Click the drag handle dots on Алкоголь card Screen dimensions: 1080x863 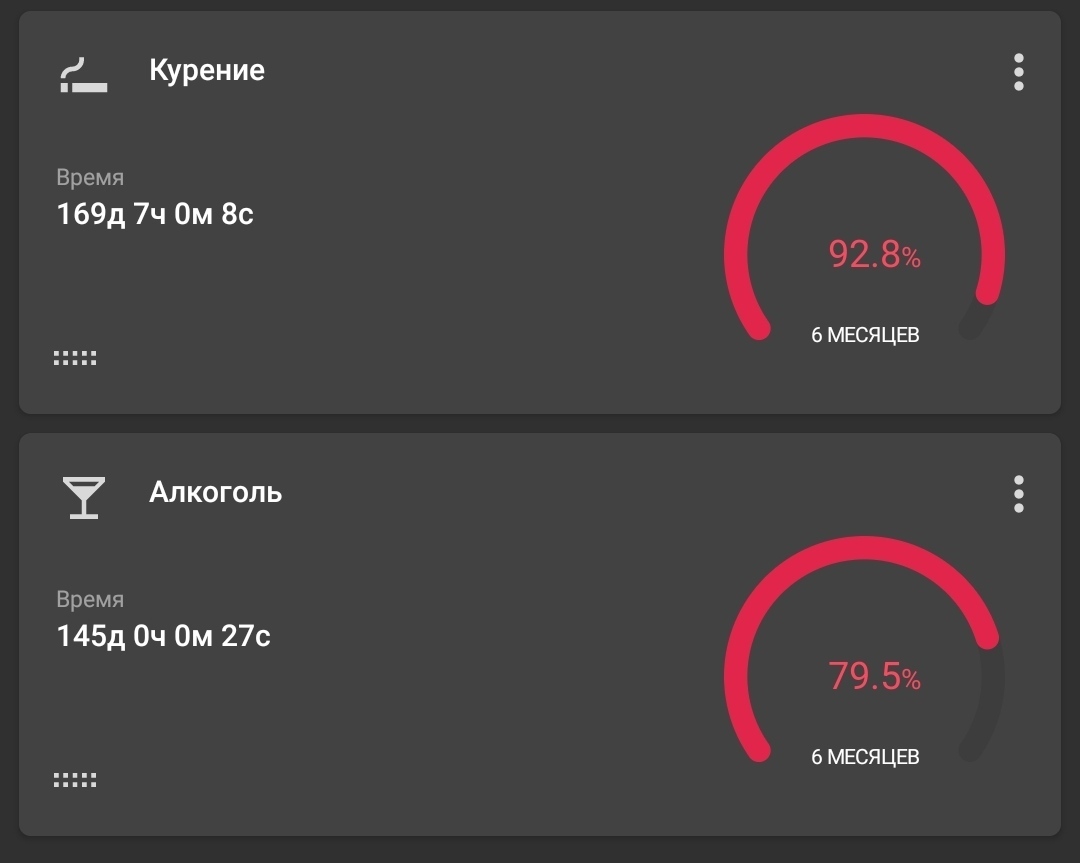tap(75, 780)
